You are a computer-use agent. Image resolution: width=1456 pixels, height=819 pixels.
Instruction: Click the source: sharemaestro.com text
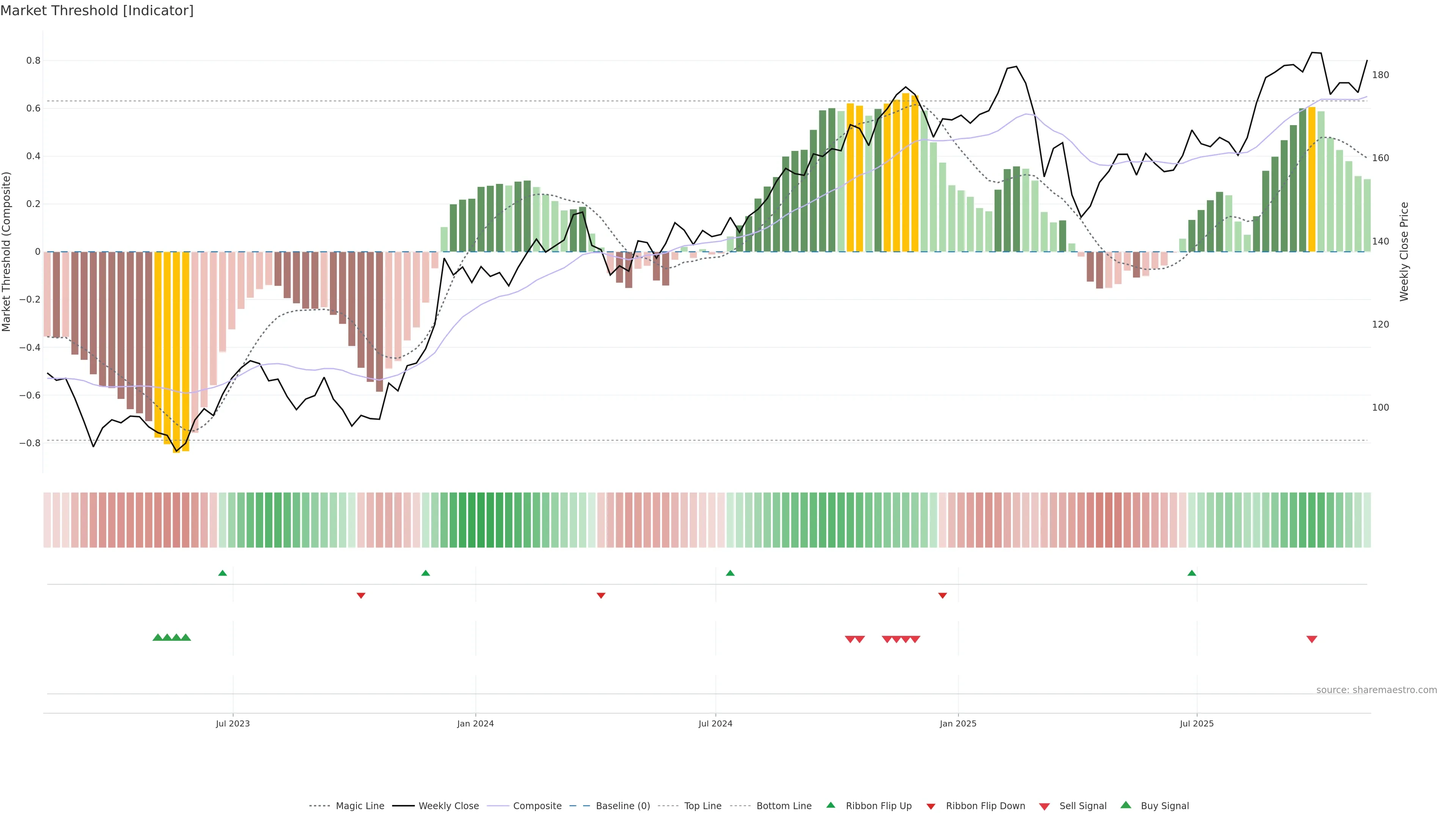pos(1376,690)
